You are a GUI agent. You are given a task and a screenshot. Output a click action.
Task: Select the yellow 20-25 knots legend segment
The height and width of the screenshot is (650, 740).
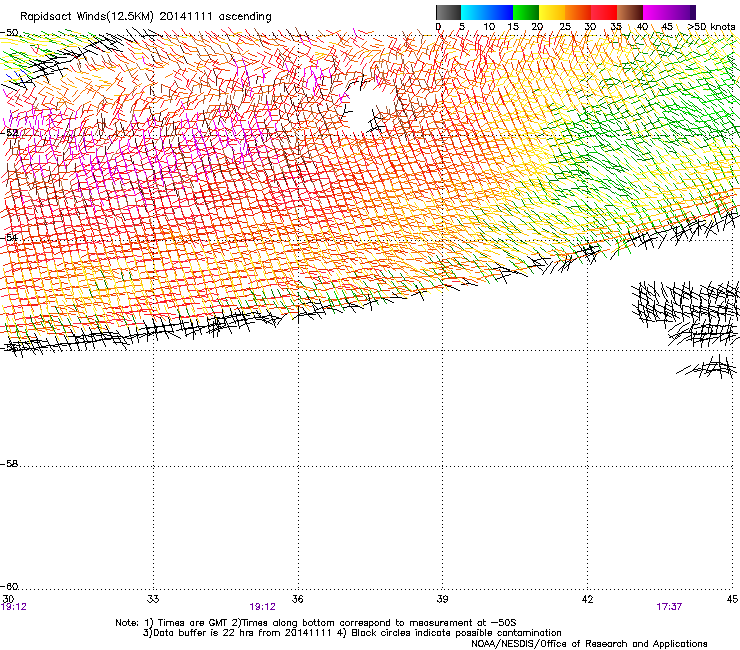552,12
